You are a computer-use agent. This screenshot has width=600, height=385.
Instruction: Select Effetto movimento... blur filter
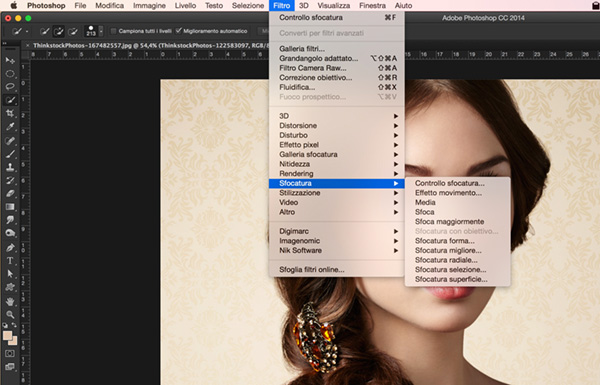[x=458, y=193]
